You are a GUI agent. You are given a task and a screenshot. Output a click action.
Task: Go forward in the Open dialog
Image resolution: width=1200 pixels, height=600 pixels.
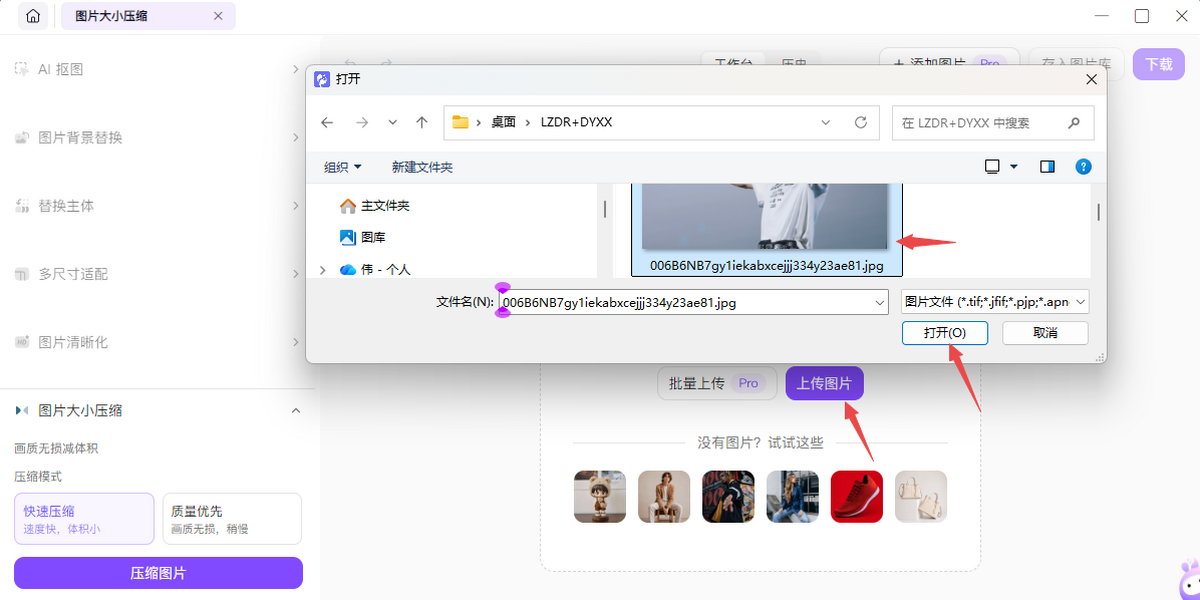362,122
